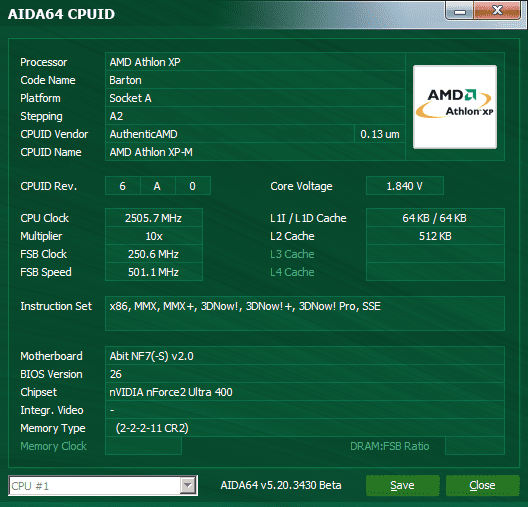Click the Multiplier value 10x
Screen dimensions: 528x507
(x=154, y=236)
